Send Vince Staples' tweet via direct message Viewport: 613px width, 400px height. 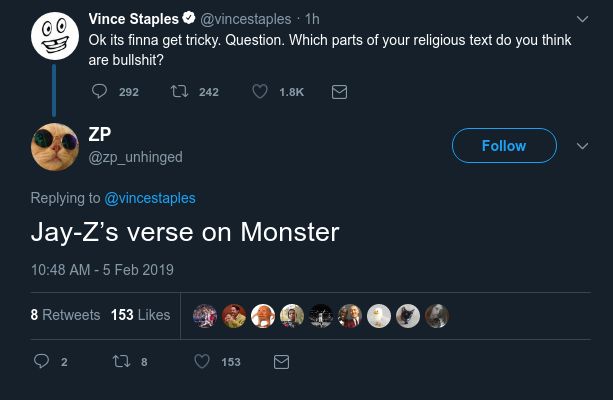coord(338,92)
